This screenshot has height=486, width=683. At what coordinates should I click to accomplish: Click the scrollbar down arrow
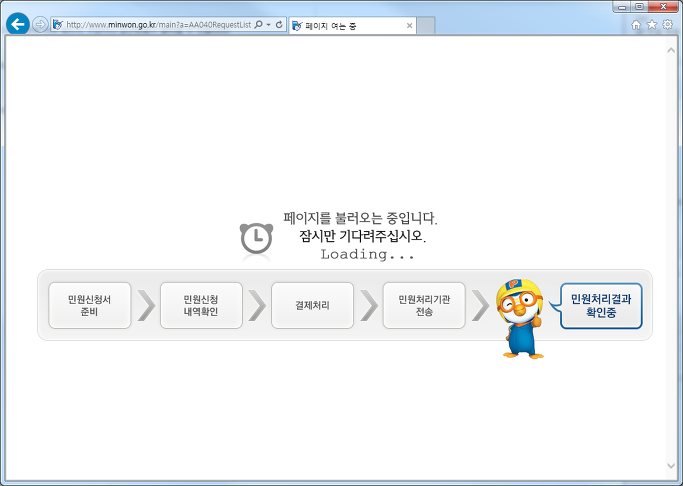[x=671, y=466]
